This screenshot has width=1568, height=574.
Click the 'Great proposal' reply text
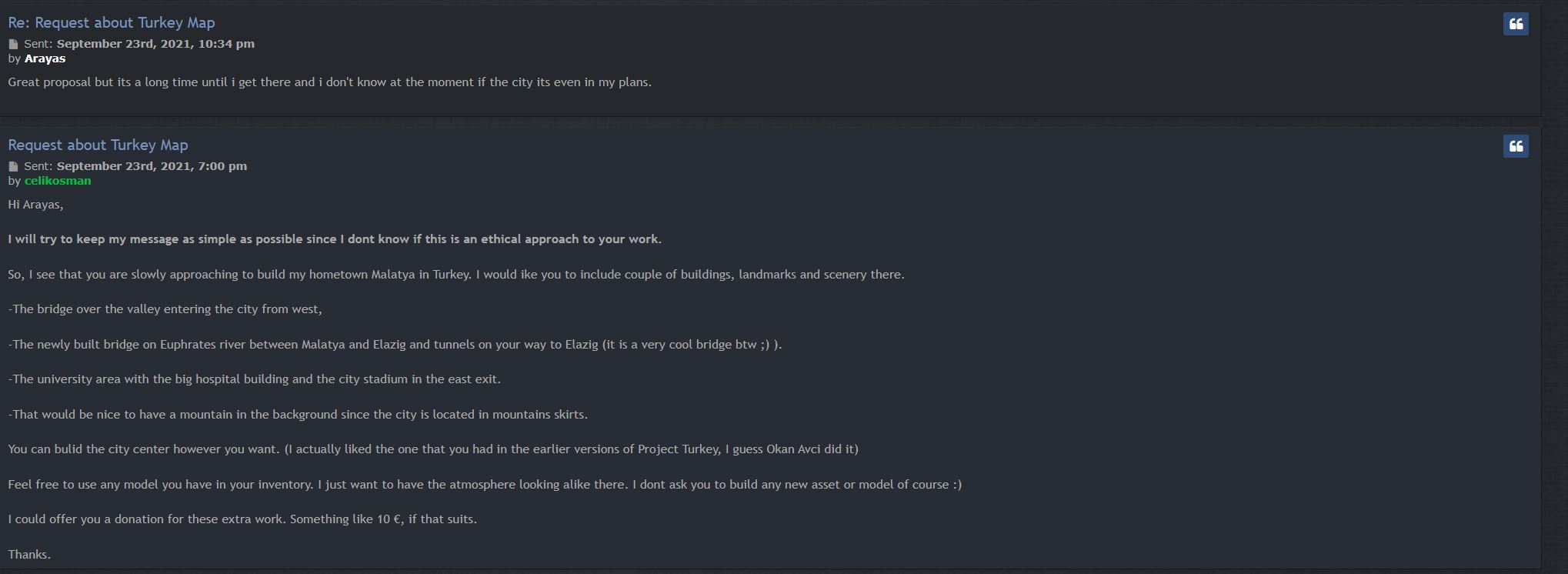pyautogui.click(x=329, y=82)
